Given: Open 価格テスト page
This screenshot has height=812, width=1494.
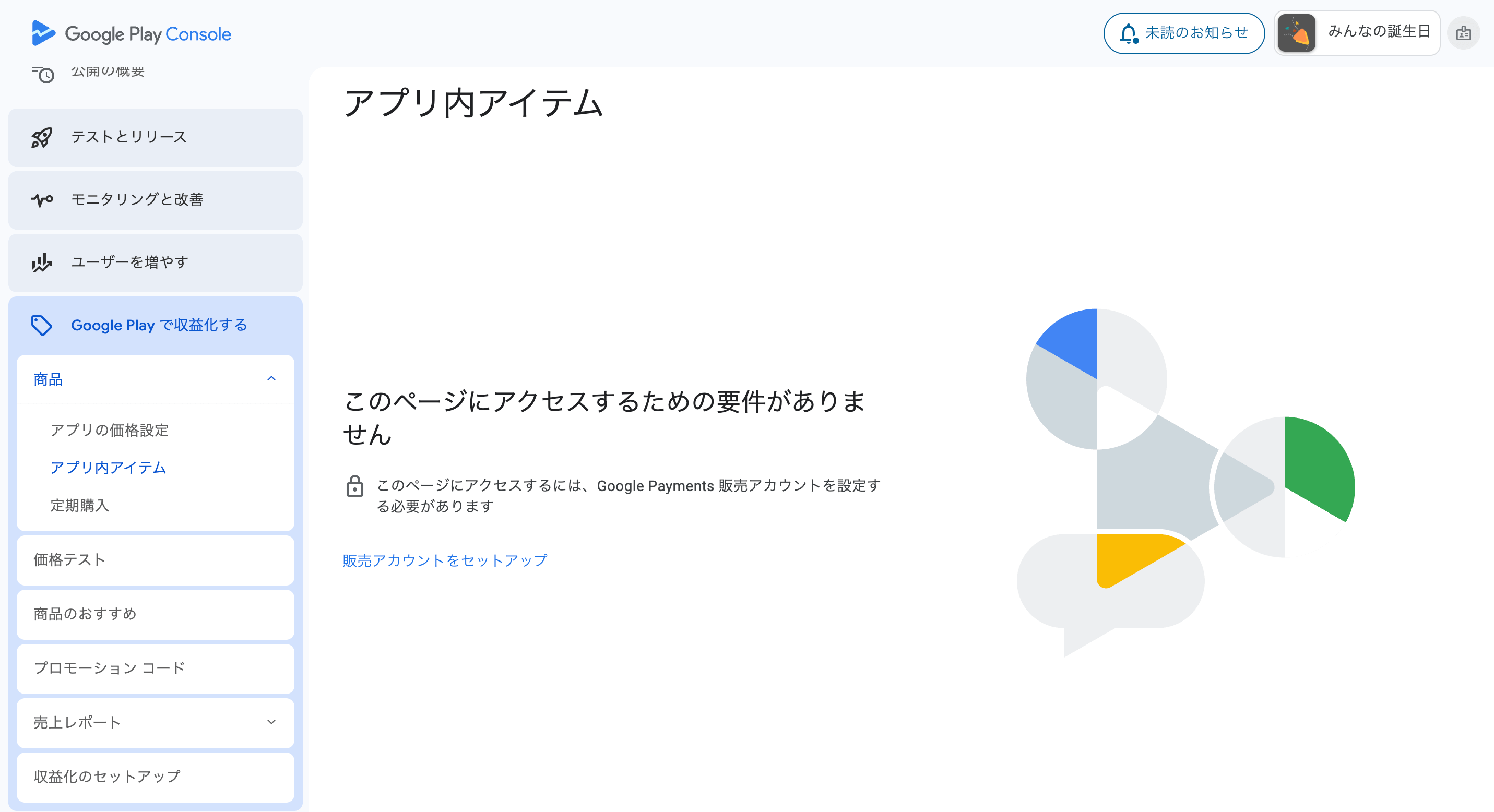Looking at the screenshot, I should [x=156, y=560].
